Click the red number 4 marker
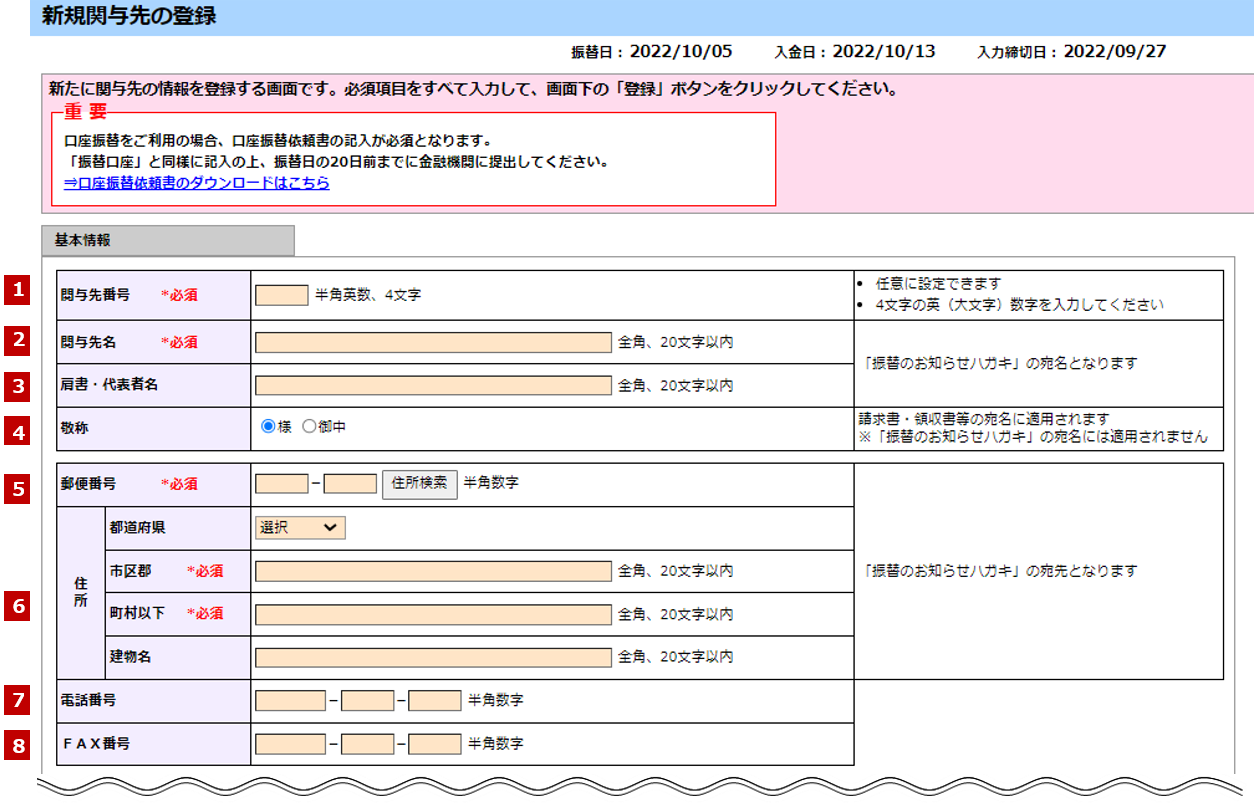 coord(17,433)
